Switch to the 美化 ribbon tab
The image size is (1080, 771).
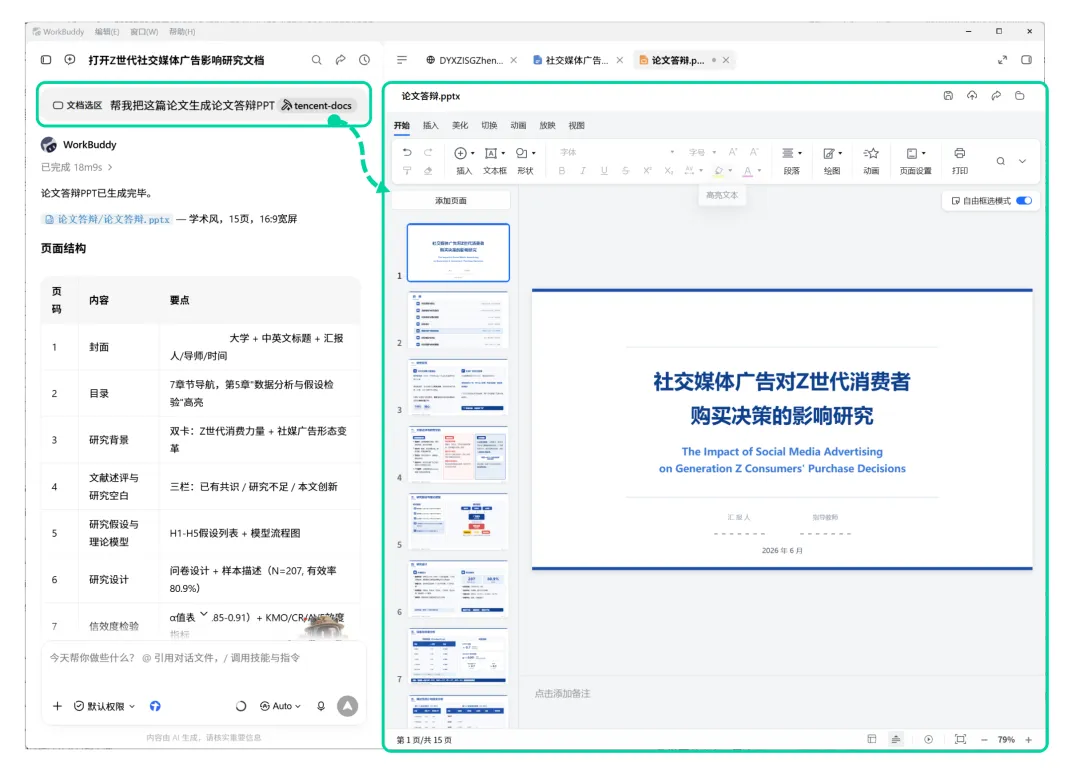pos(459,125)
